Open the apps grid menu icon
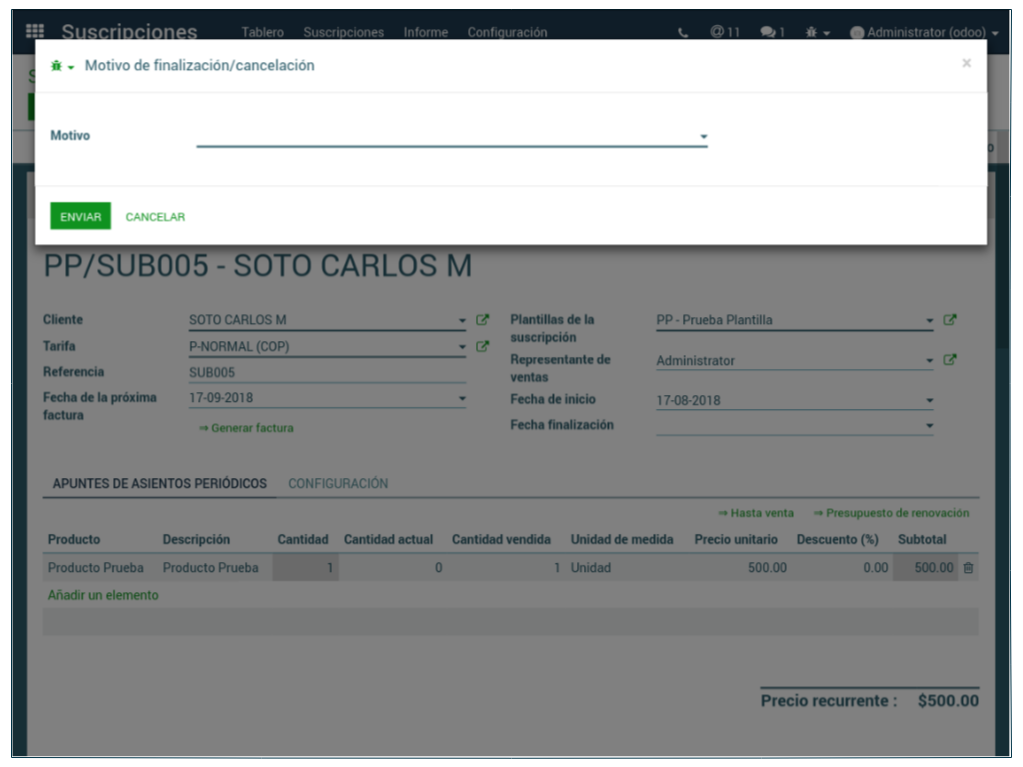The width and height of the screenshot is (1023, 767). click(x=34, y=31)
